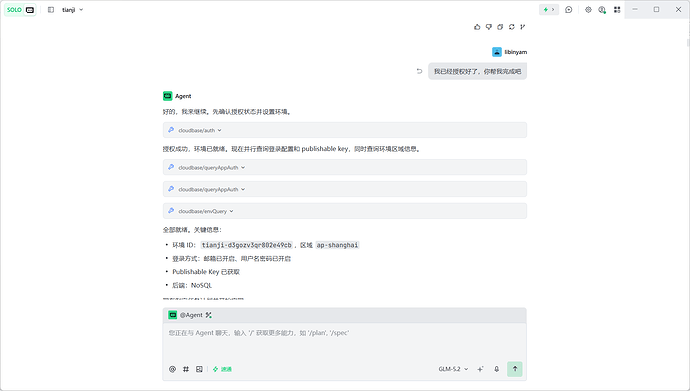Click the # context icon

[186, 369]
